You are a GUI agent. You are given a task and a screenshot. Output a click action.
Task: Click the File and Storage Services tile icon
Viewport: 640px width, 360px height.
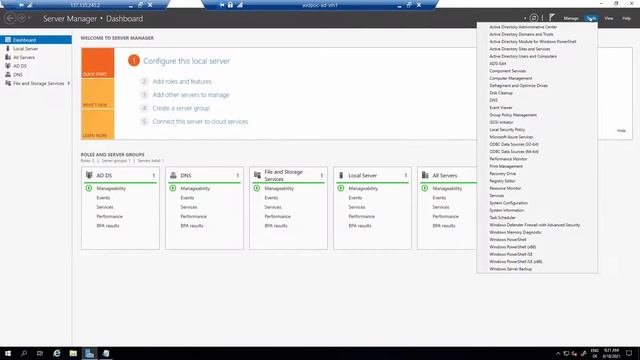pyautogui.click(x=257, y=175)
